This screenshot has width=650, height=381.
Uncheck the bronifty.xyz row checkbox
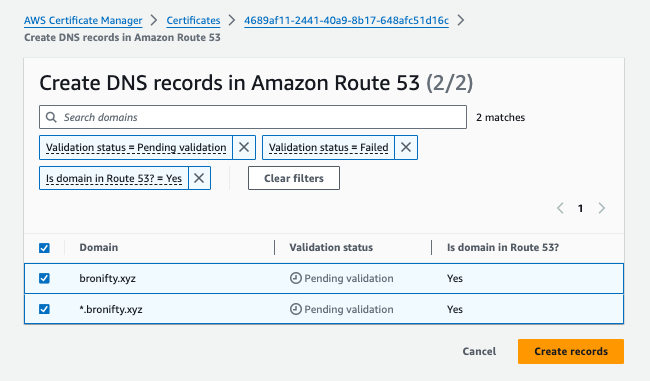pos(44,278)
